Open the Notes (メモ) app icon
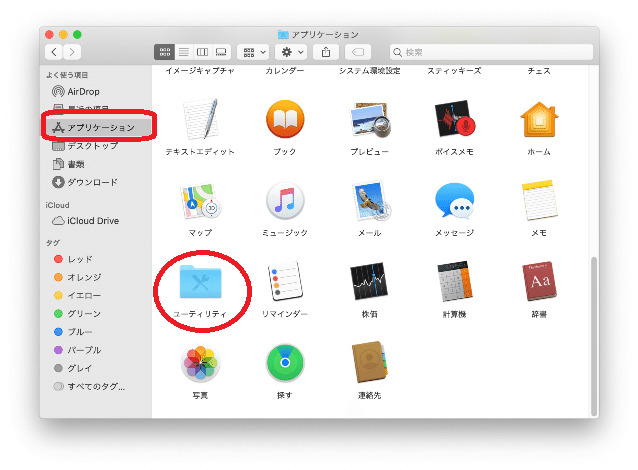The height and width of the screenshot is (470, 638). [x=539, y=200]
